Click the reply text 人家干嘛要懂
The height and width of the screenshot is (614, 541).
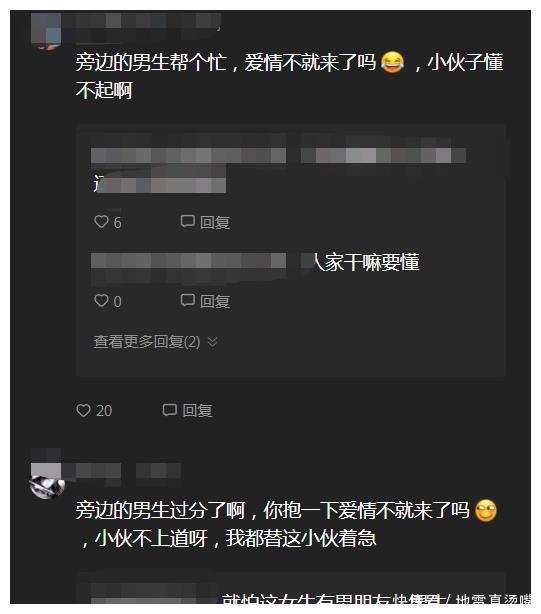click(366, 262)
